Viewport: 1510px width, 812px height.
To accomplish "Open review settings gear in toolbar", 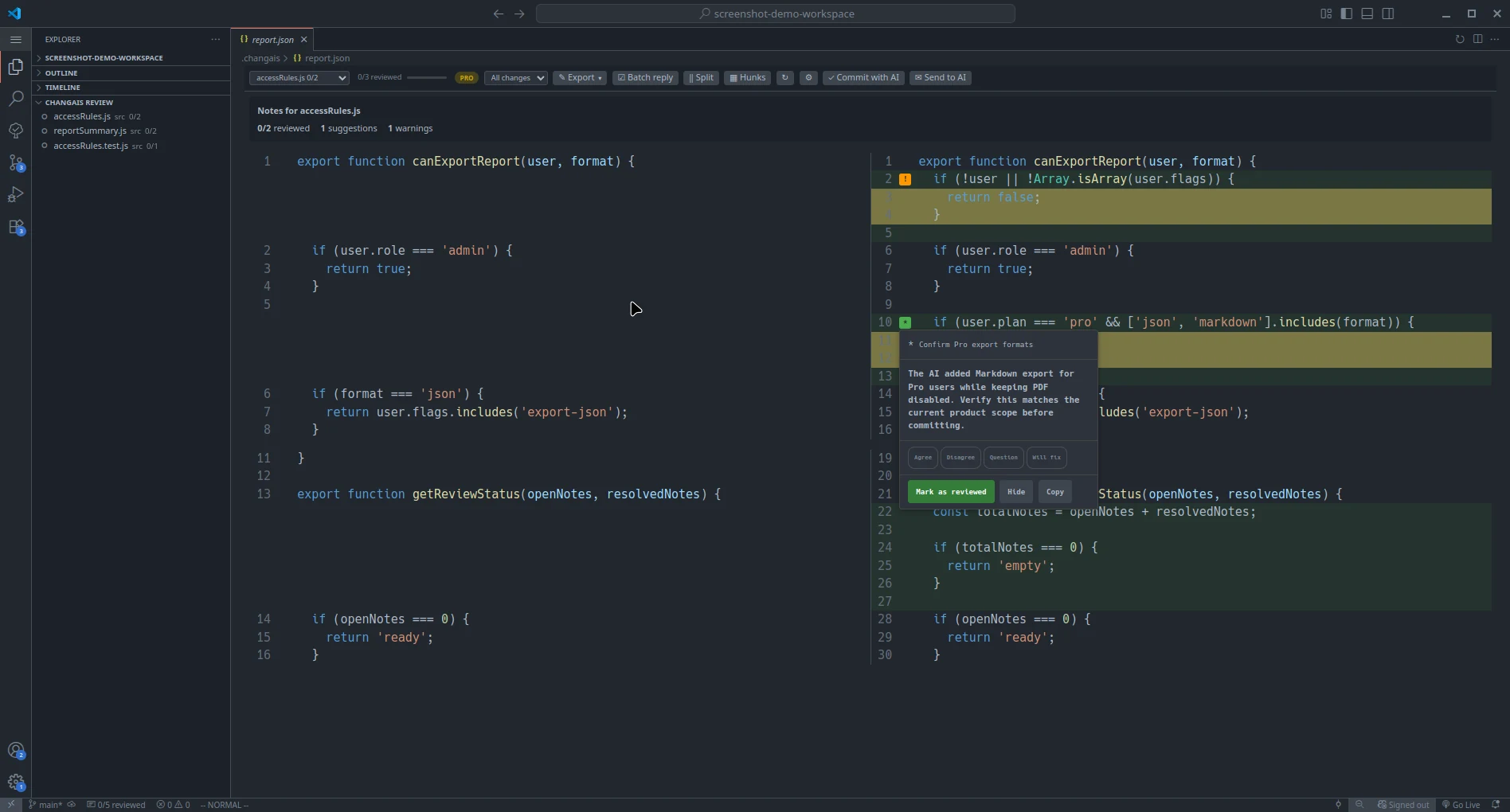I will pos(808,78).
